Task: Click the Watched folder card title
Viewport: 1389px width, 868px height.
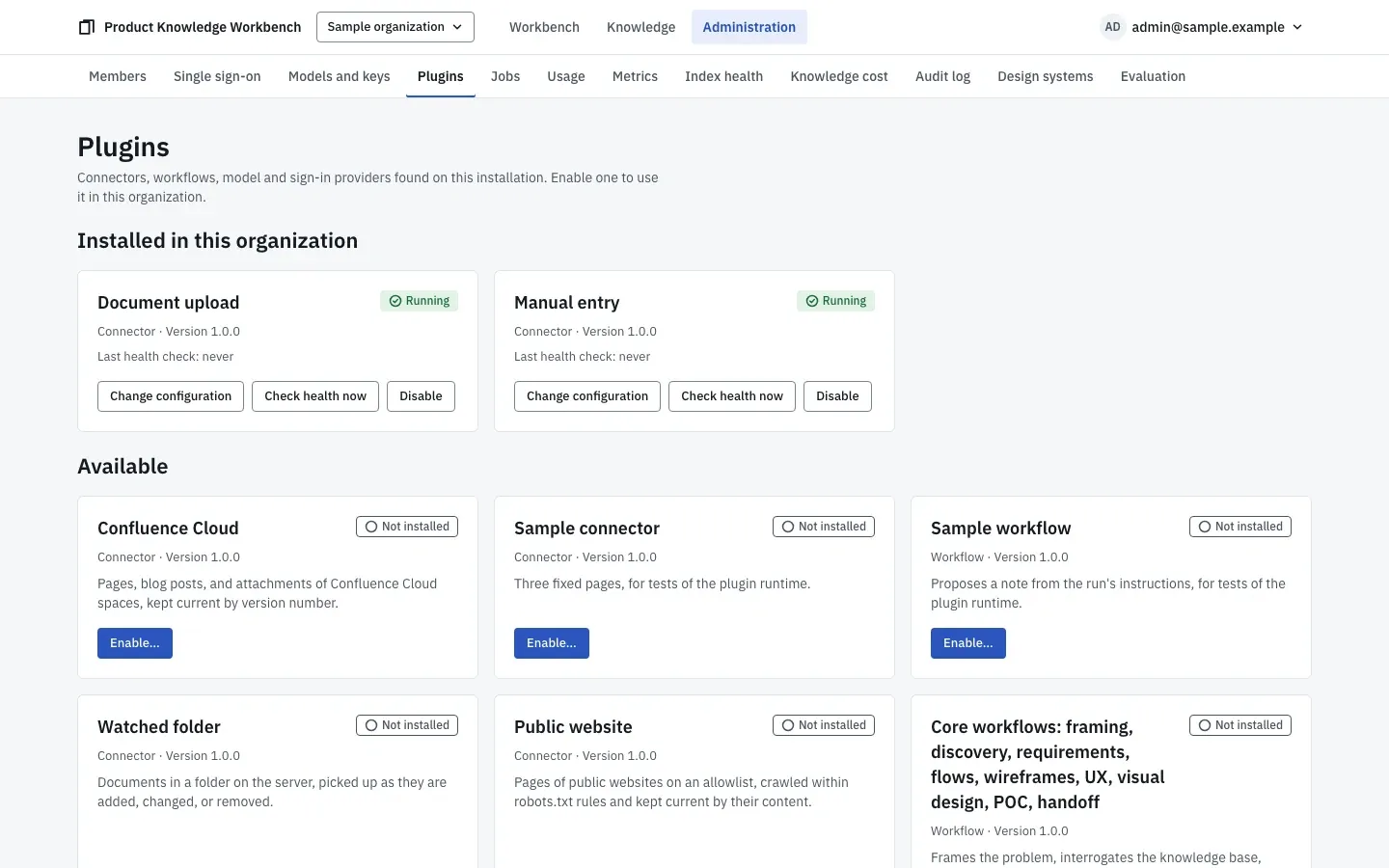Action: [159, 727]
